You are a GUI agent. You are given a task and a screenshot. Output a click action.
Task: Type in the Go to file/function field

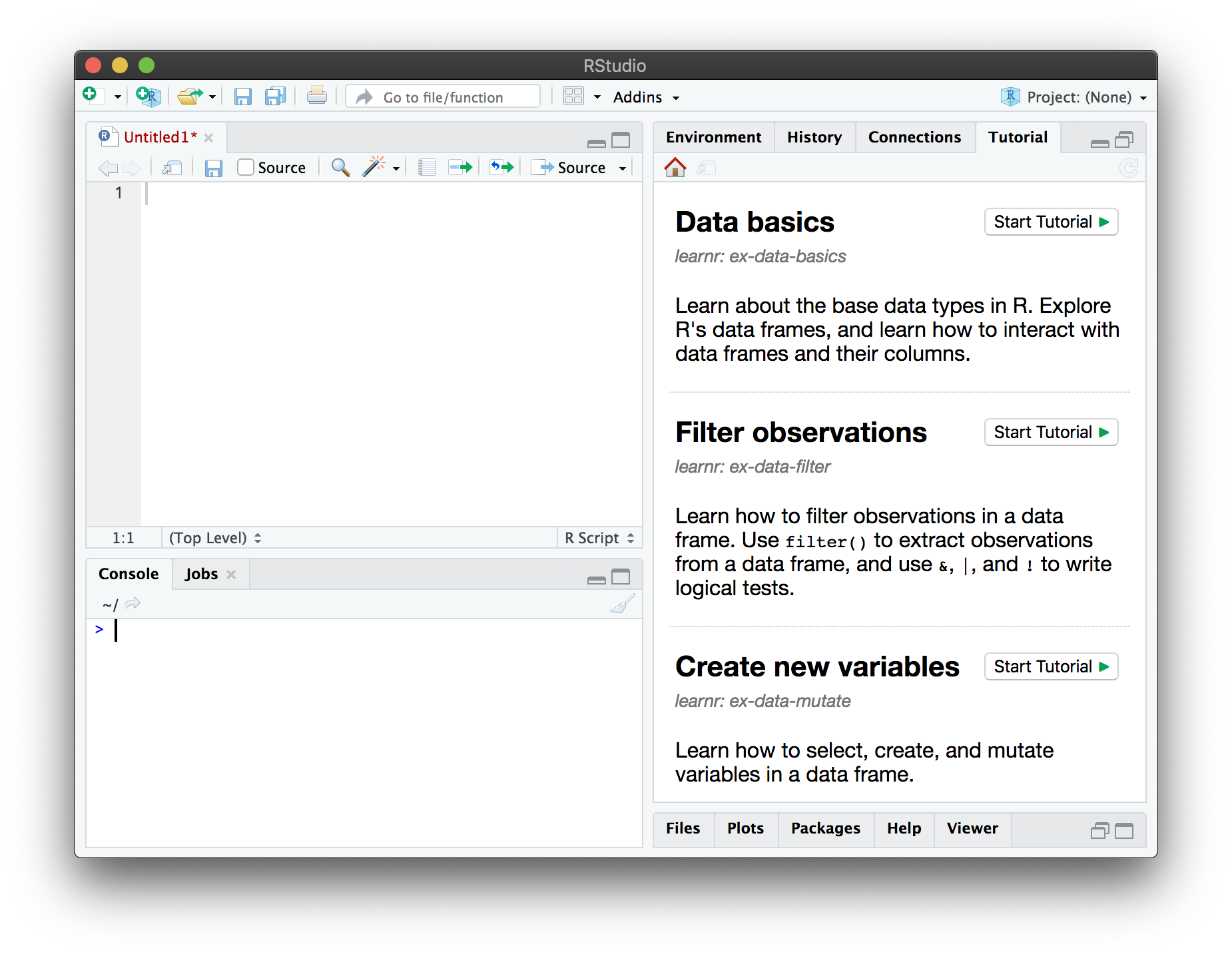coord(443,97)
